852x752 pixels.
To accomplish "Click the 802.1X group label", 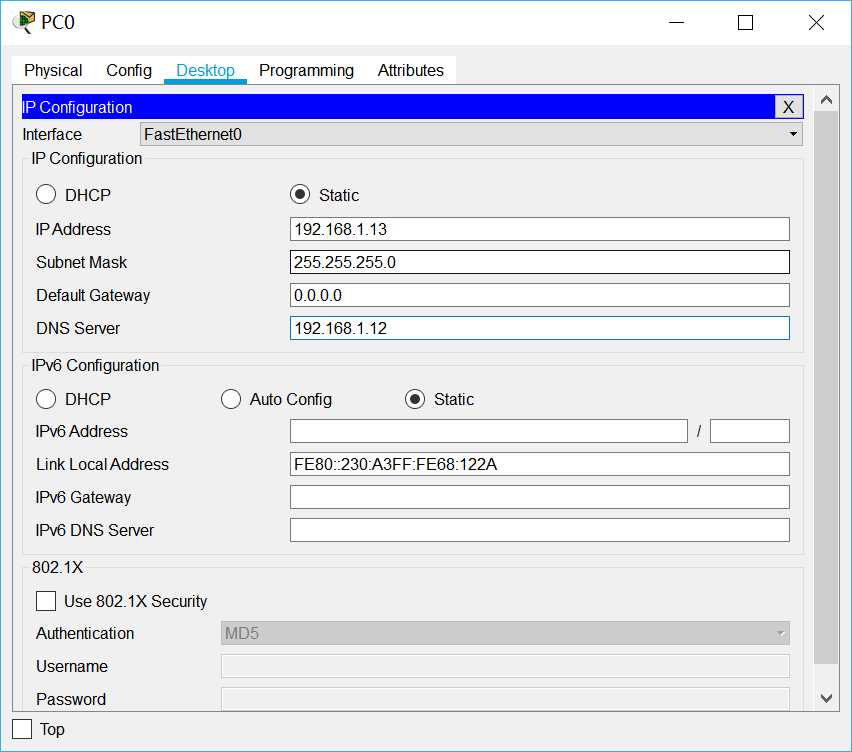I will click(57, 568).
